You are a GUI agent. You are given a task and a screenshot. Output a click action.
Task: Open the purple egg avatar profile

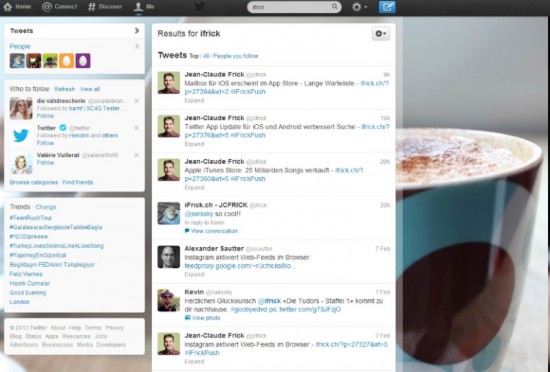click(83, 61)
